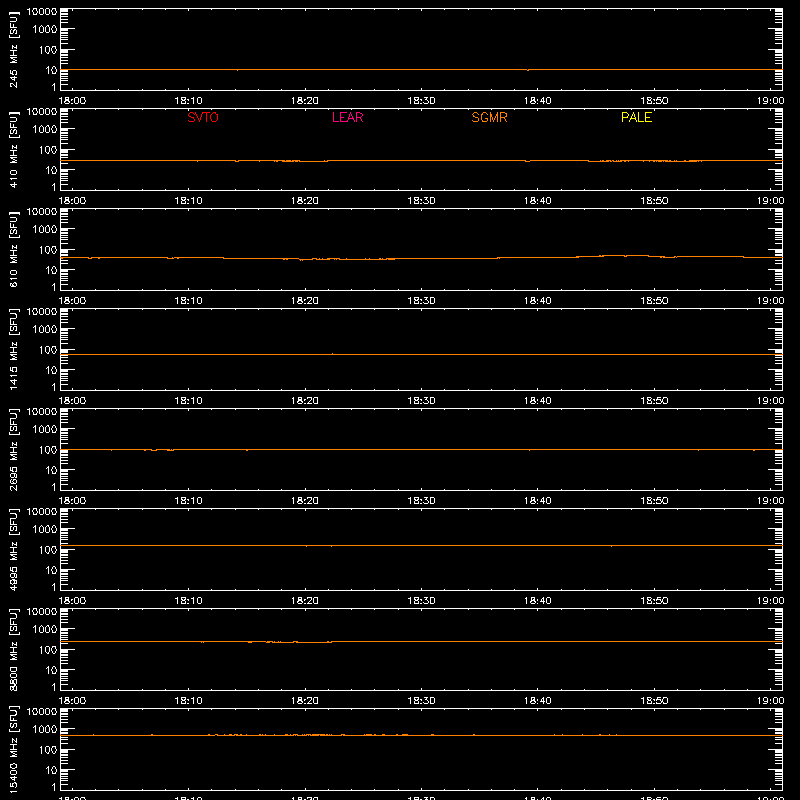Select the 410 MHz [SFU] axis title
The image size is (800, 800).
click(13, 149)
